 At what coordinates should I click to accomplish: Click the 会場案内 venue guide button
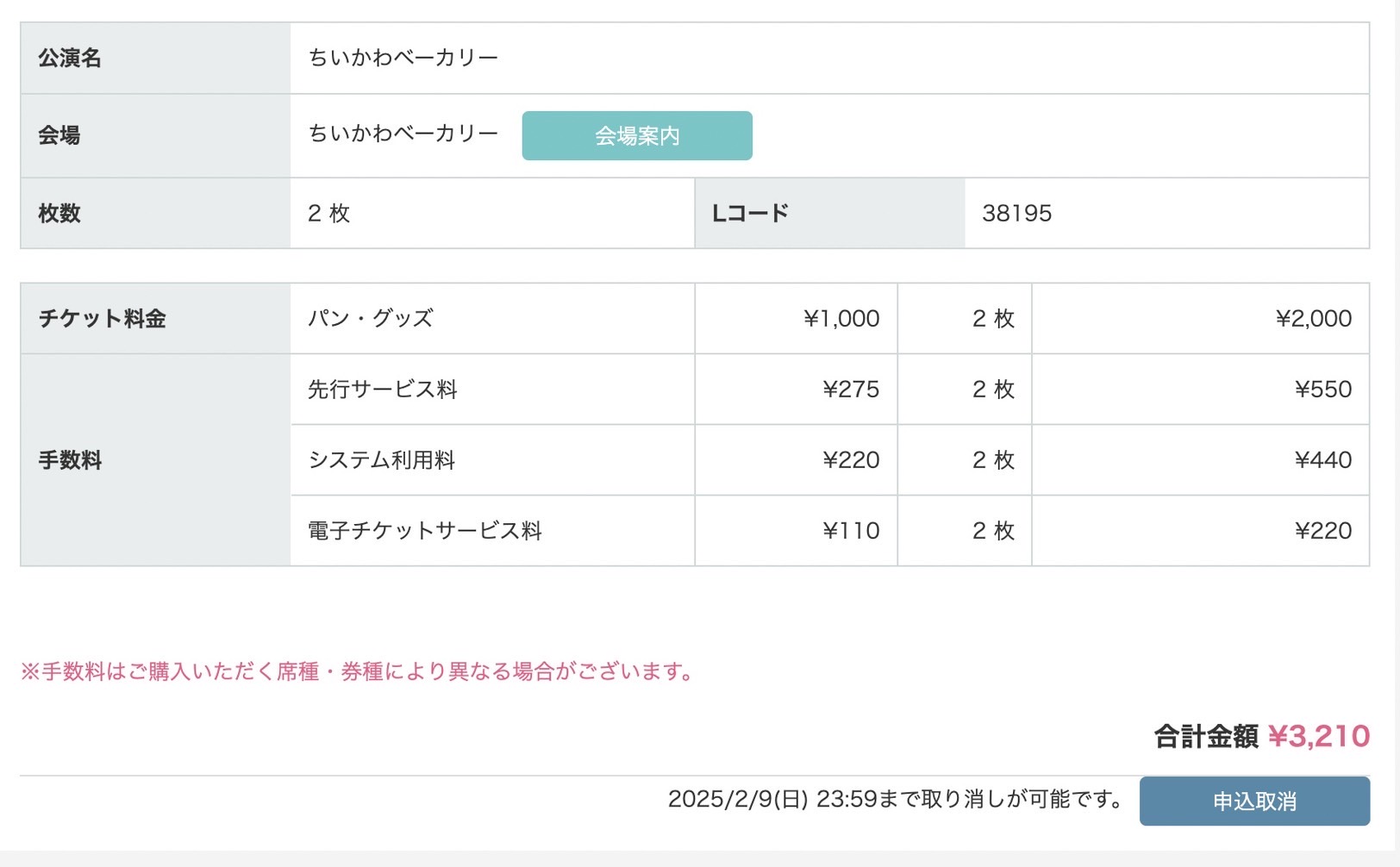pos(636,135)
